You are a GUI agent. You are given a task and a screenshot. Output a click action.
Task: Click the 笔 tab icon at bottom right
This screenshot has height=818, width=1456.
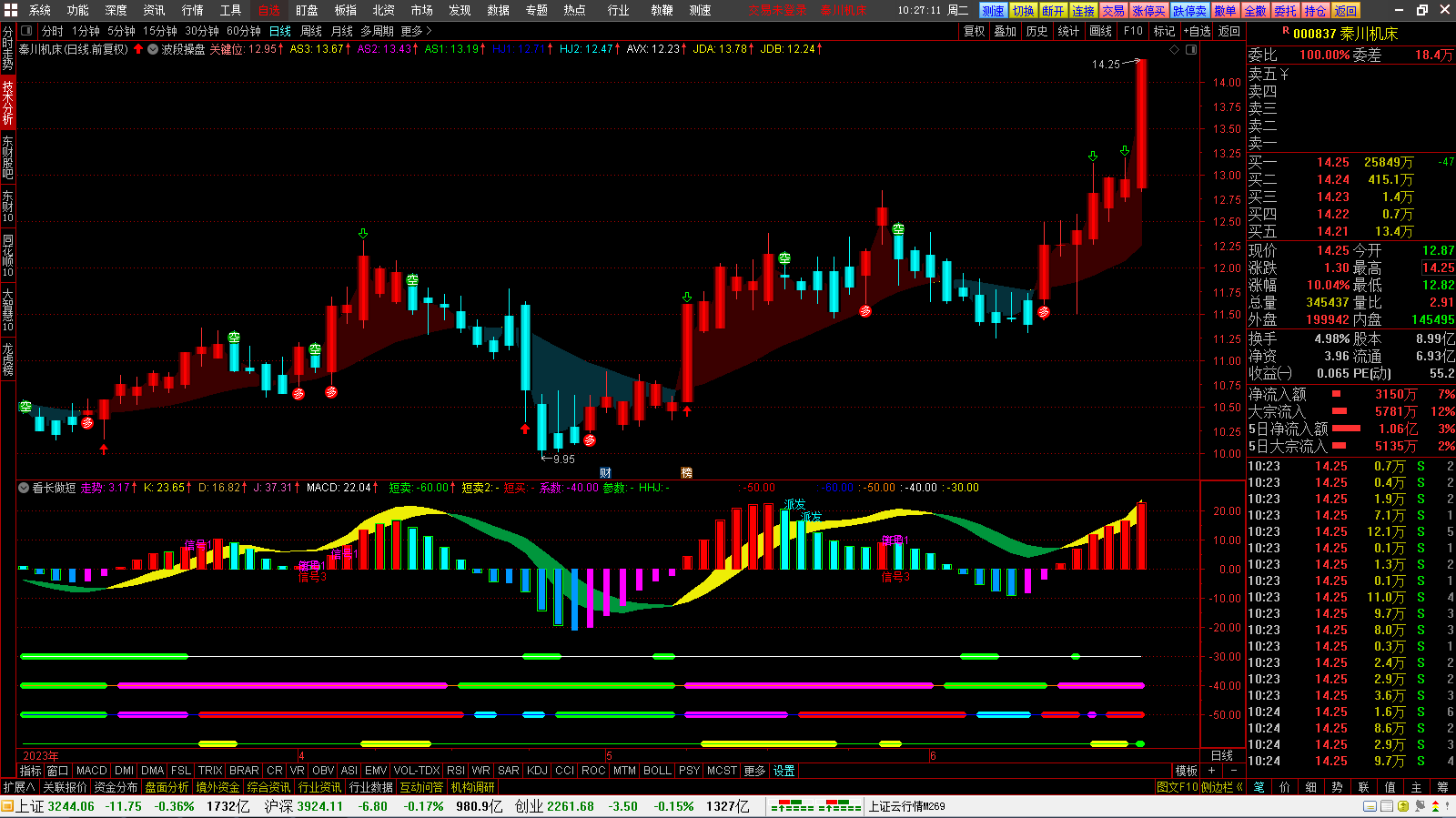(1259, 787)
